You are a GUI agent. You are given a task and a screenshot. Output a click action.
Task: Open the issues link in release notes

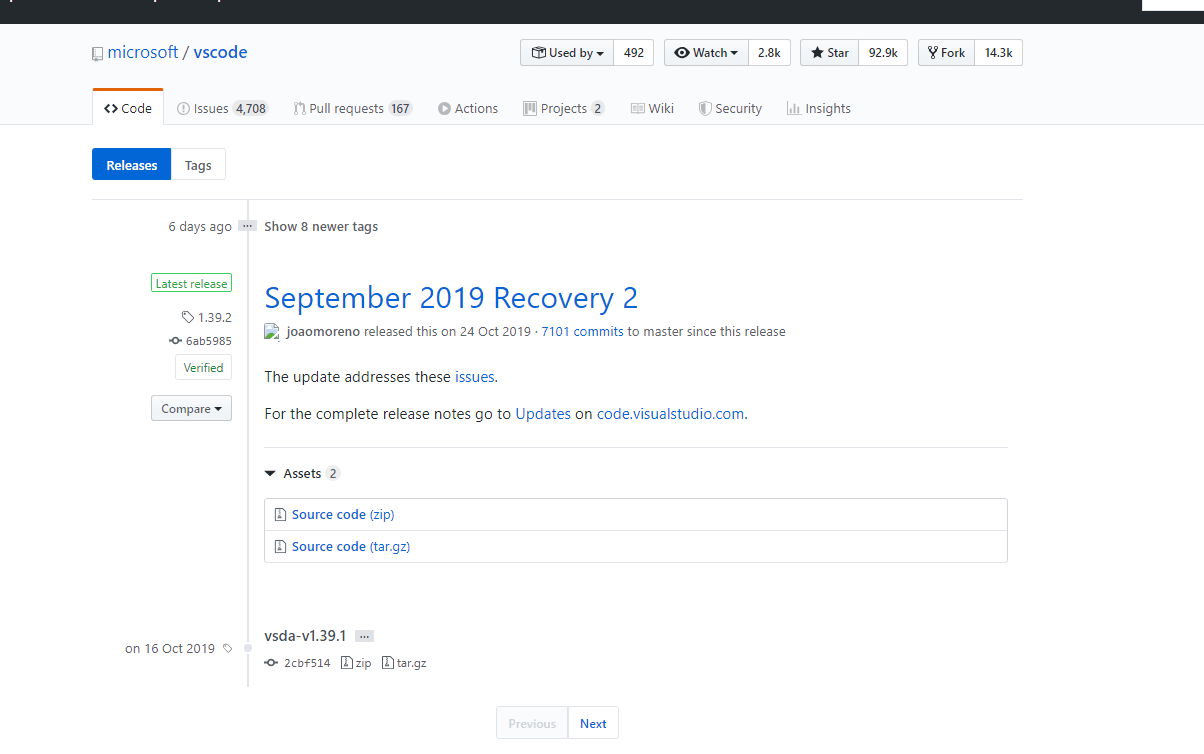coord(474,377)
